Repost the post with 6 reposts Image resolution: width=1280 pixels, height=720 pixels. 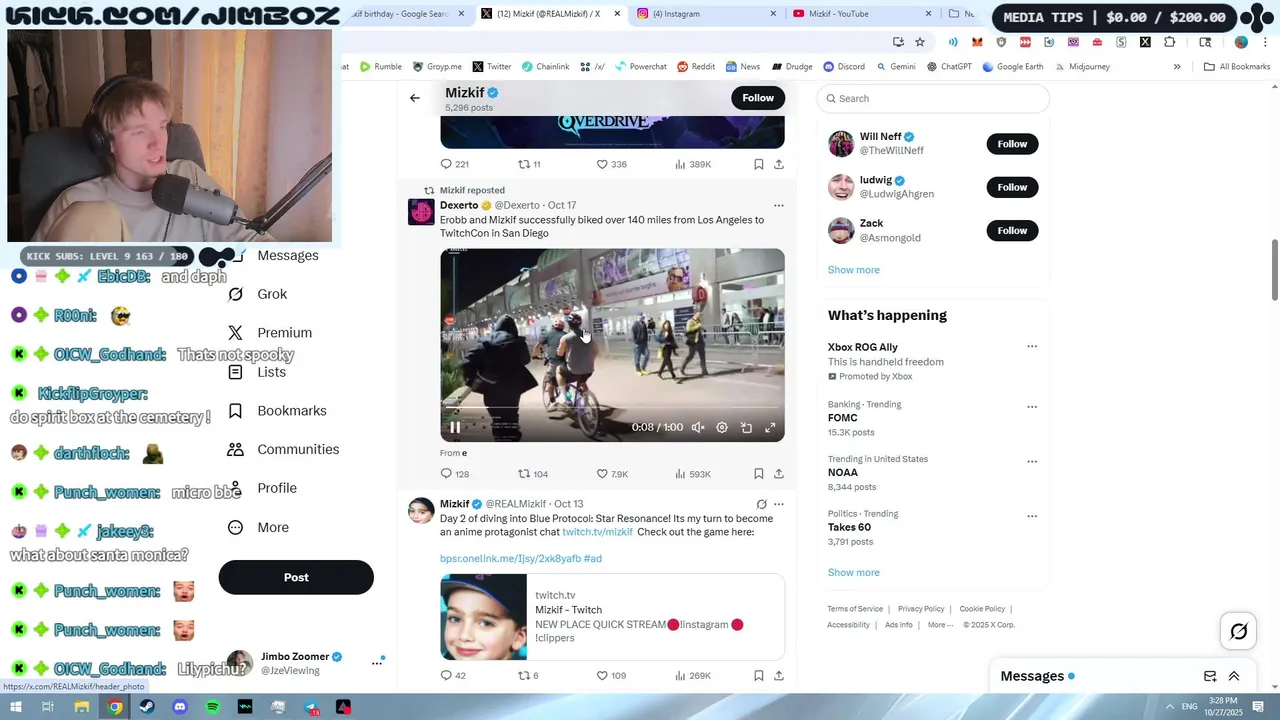click(x=528, y=676)
